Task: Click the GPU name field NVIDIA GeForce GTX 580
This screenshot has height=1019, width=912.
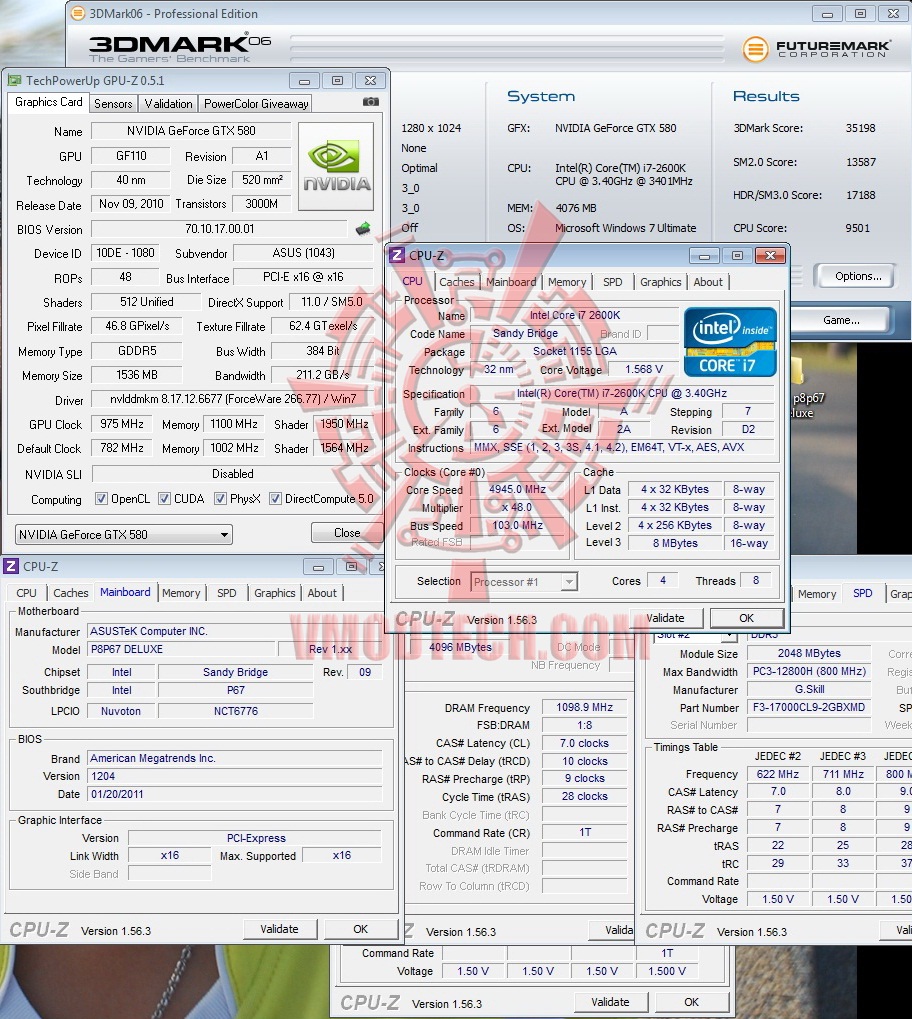Action: pos(191,131)
